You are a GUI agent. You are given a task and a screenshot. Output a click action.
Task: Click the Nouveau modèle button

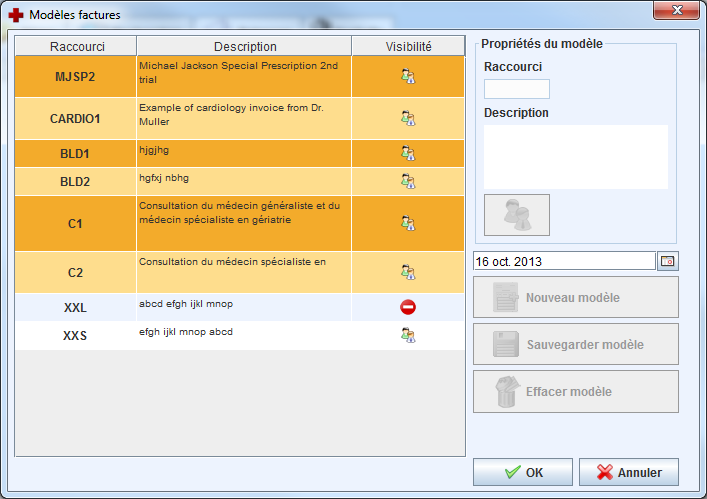(576, 297)
